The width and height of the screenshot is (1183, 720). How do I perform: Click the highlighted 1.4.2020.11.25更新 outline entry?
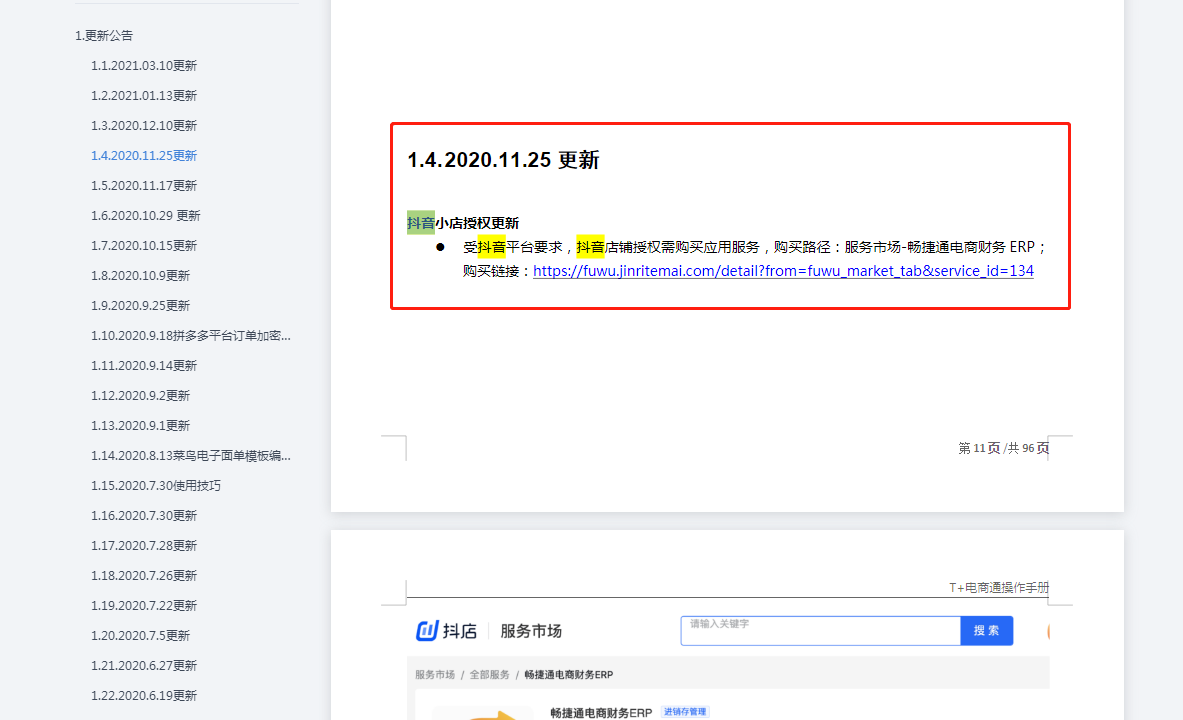click(144, 155)
